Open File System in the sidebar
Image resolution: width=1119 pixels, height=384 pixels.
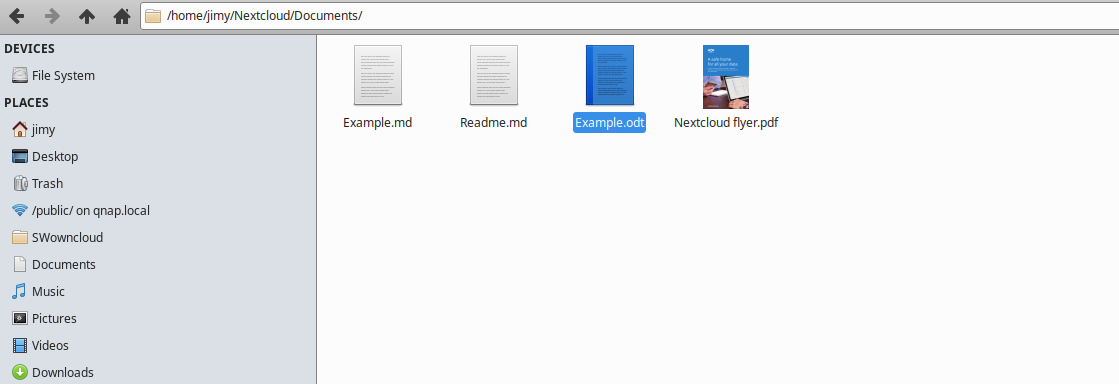click(158, 76)
